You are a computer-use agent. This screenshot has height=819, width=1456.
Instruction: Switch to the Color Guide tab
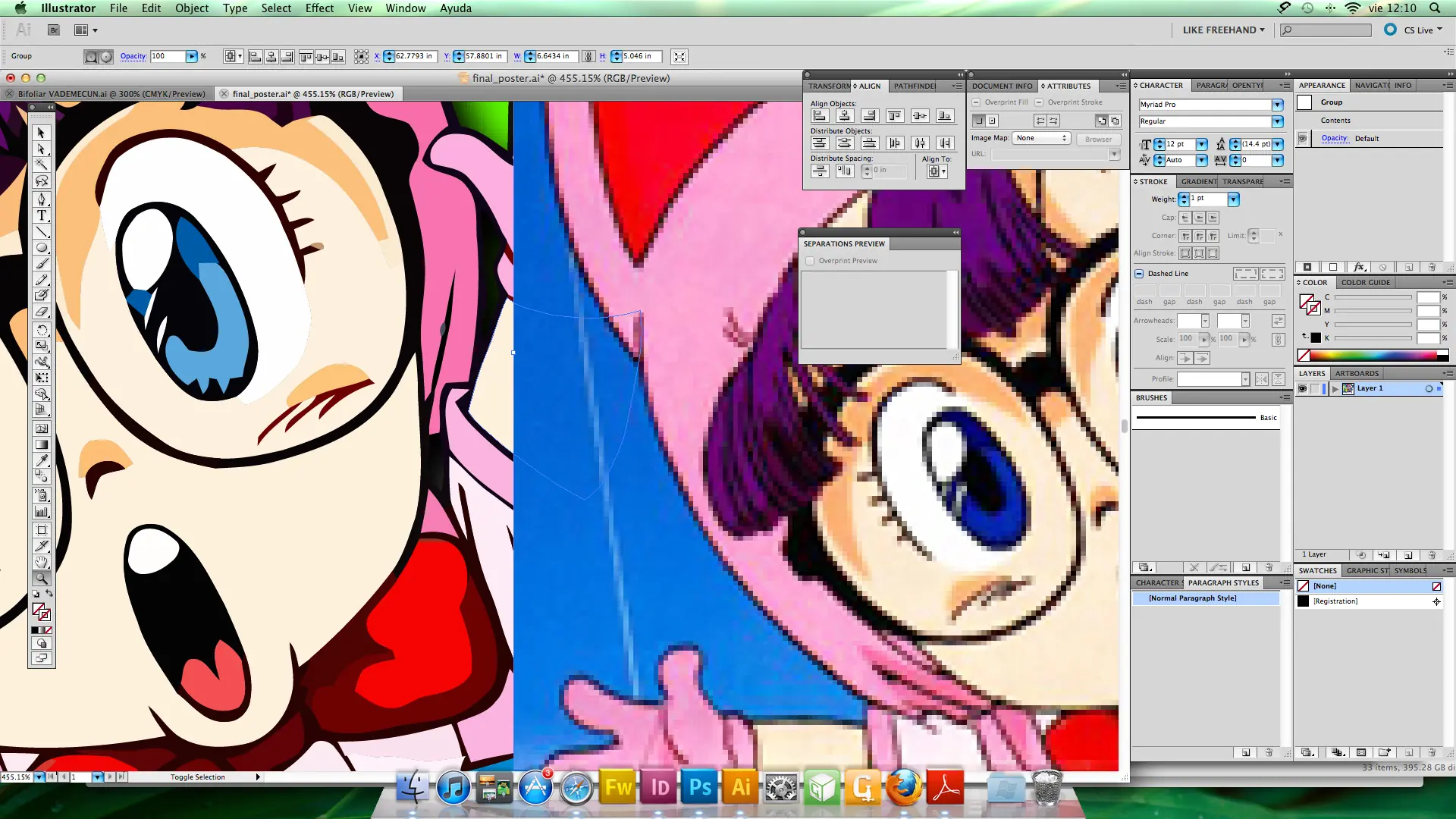coord(1366,283)
